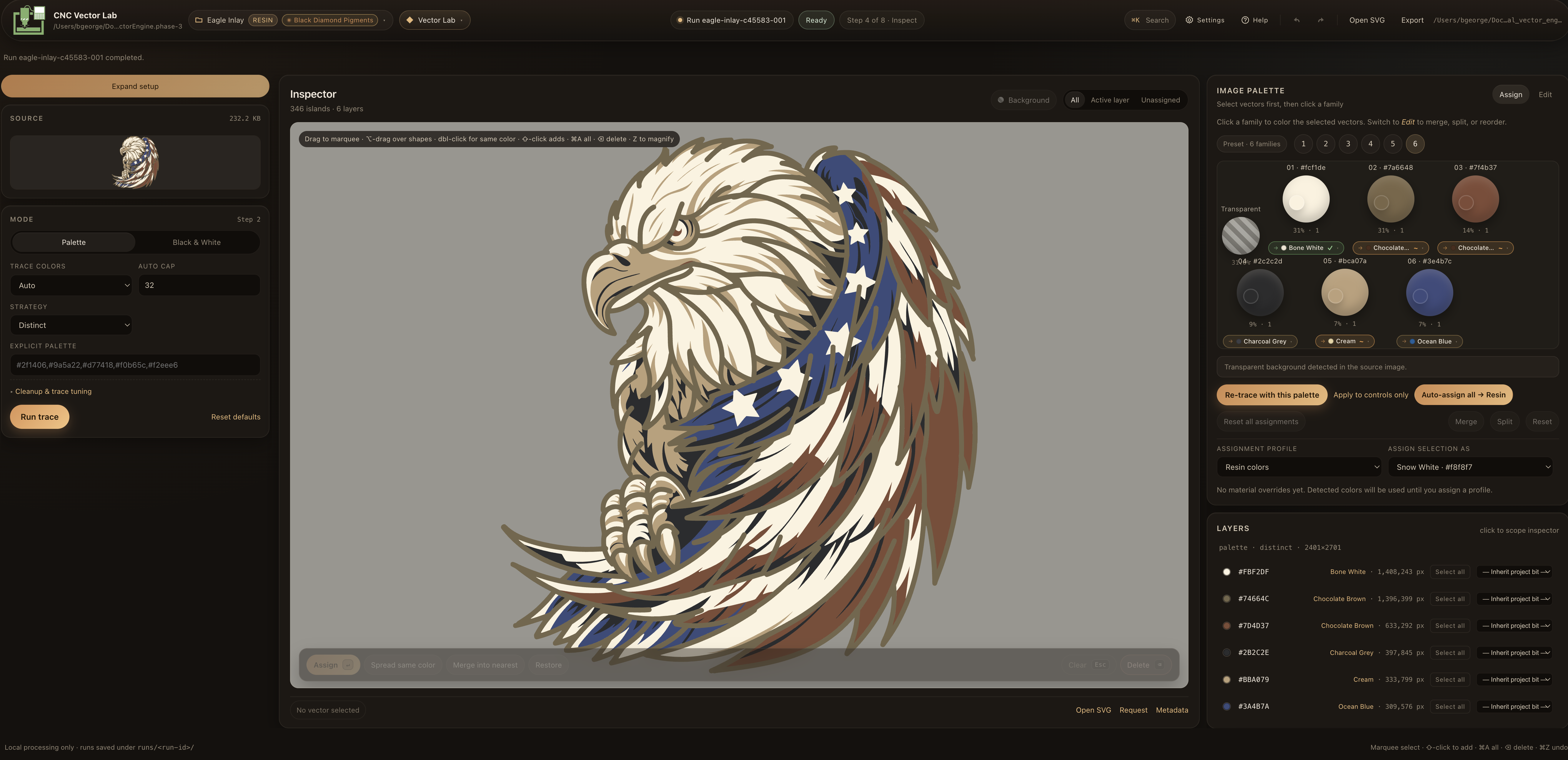Click Reset defaults link
Image resolution: width=1568 pixels, height=760 pixels.
(x=236, y=417)
